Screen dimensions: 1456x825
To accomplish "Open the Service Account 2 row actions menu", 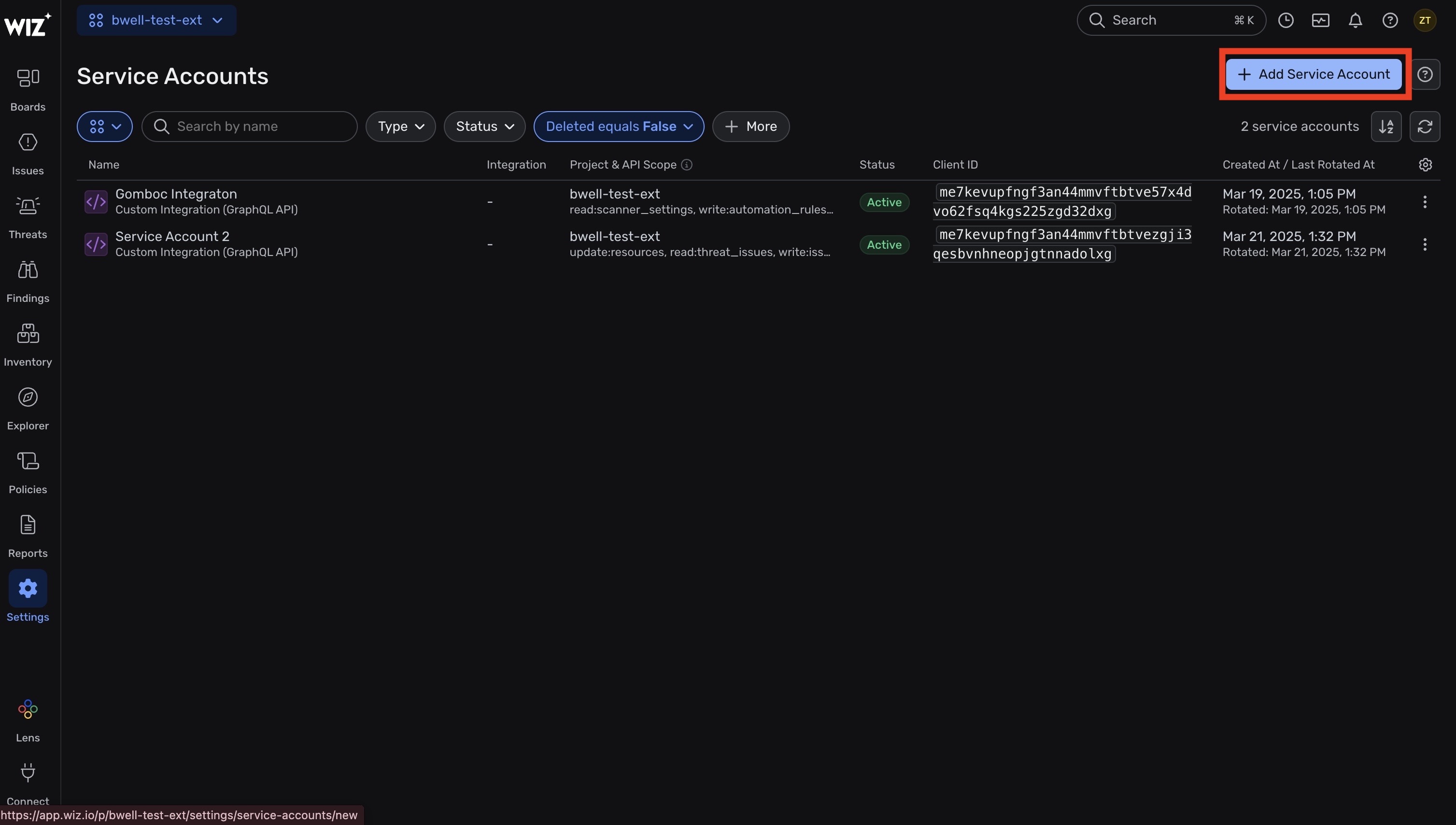I will pos(1424,245).
